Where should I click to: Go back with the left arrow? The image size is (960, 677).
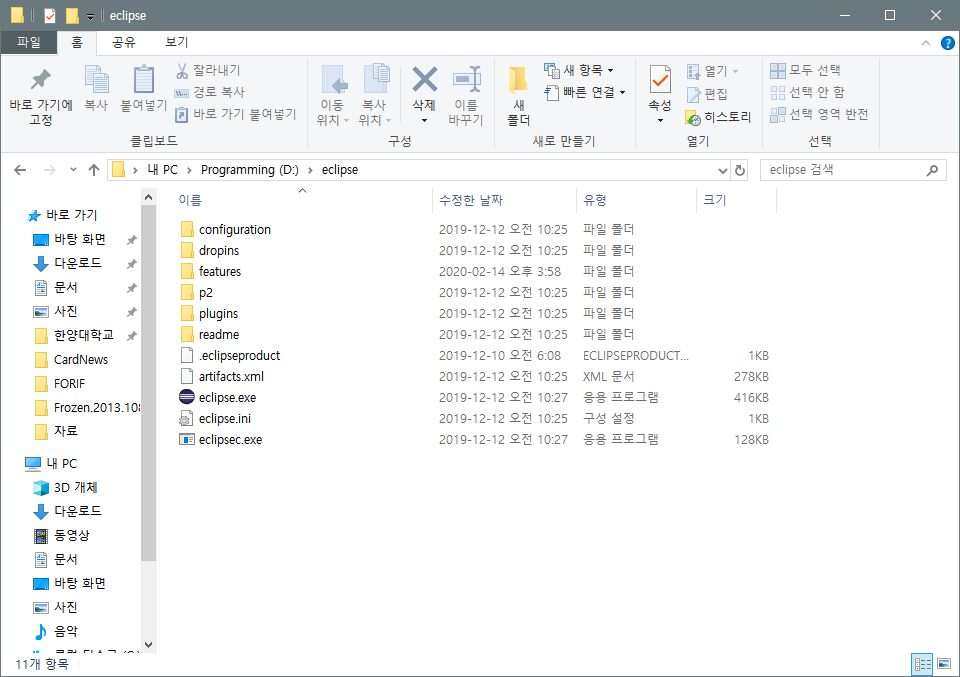20,170
